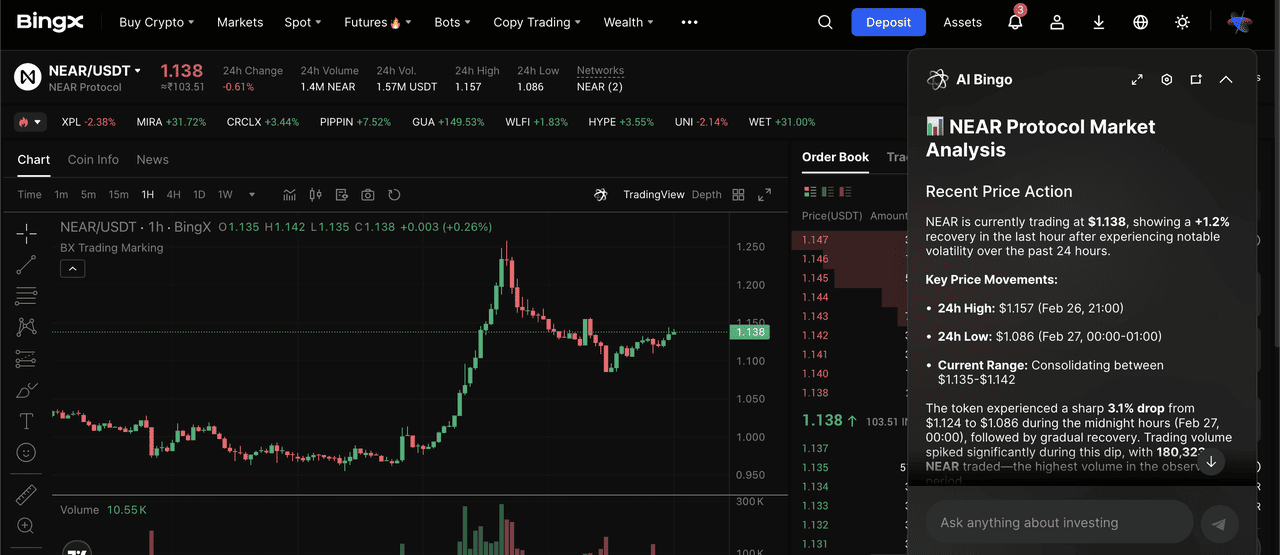Open more time intervals dropdown

[252, 195]
